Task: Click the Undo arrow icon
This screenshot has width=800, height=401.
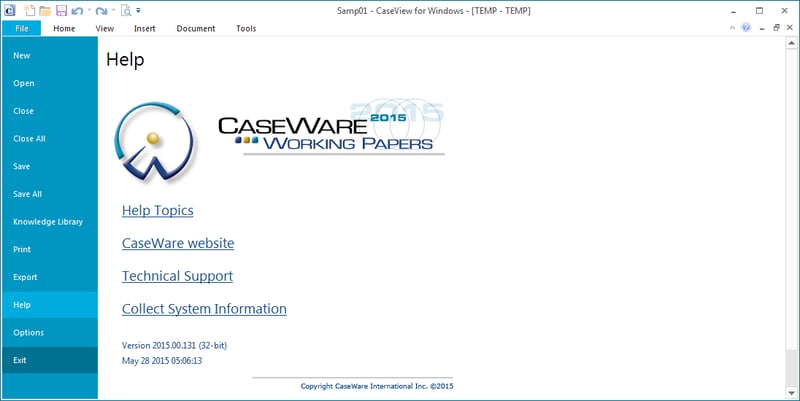Action: coord(76,10)
